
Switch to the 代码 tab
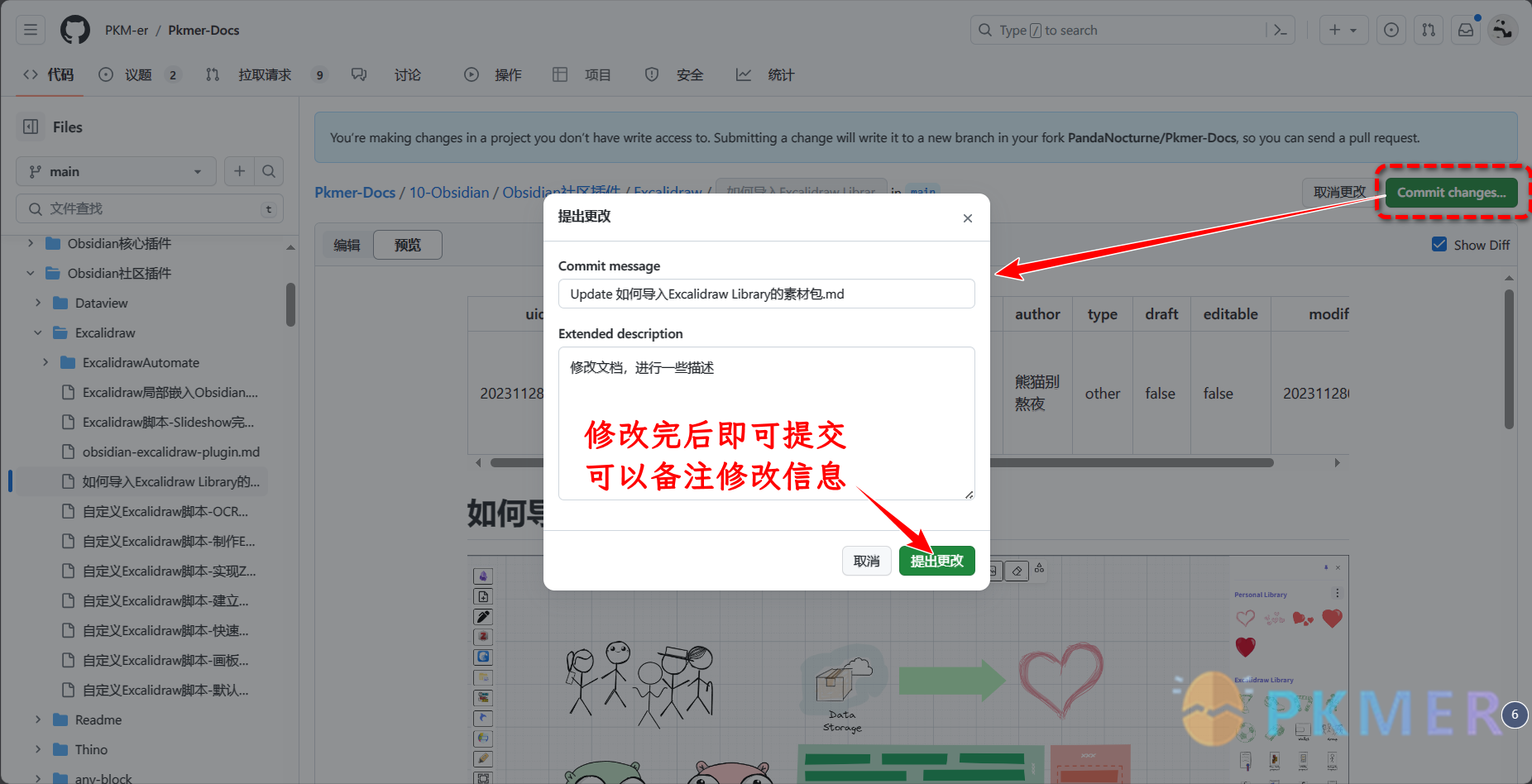49,74
